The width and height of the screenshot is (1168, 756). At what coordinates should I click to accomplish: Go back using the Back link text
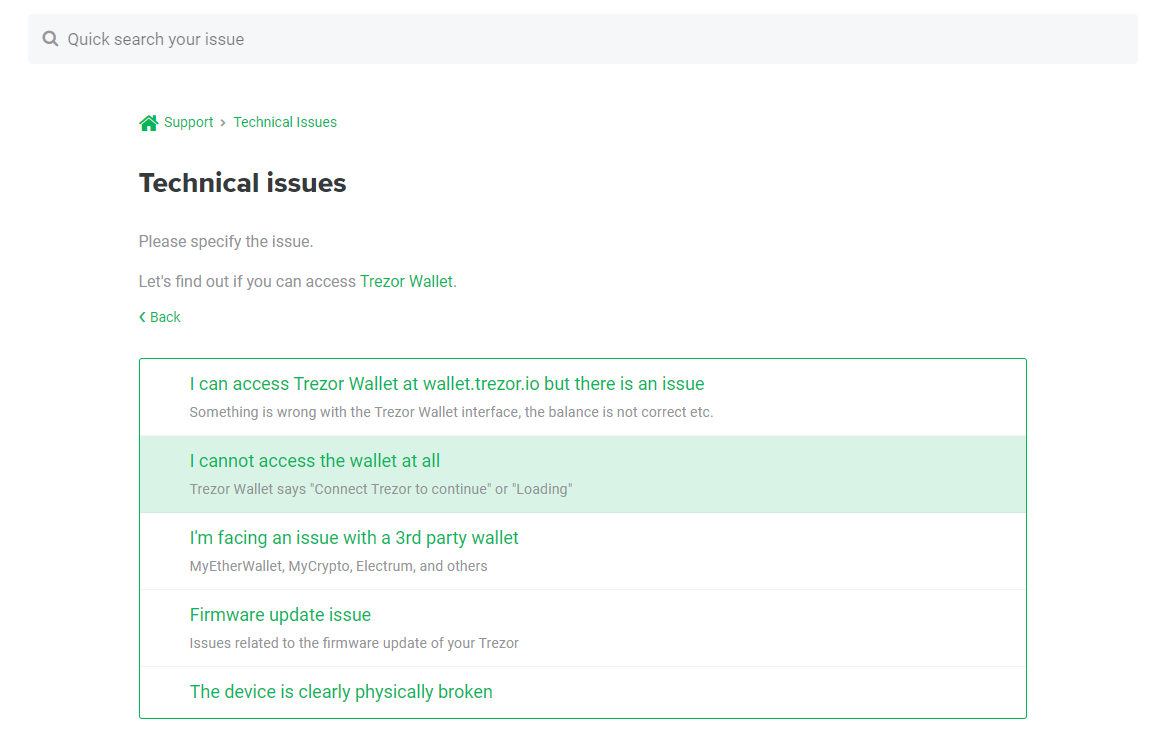[x=165, y=317]
